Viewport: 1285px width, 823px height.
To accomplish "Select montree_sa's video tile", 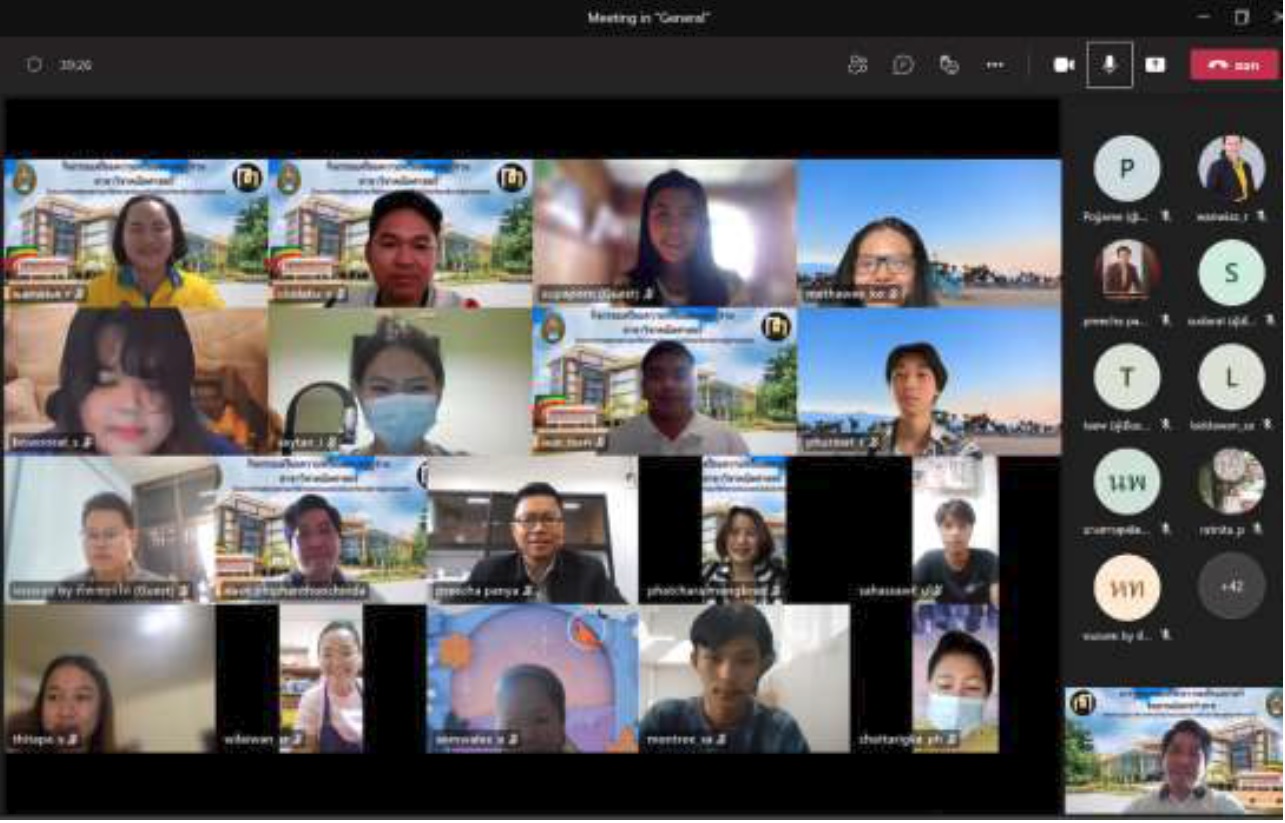I will [744, 678].
